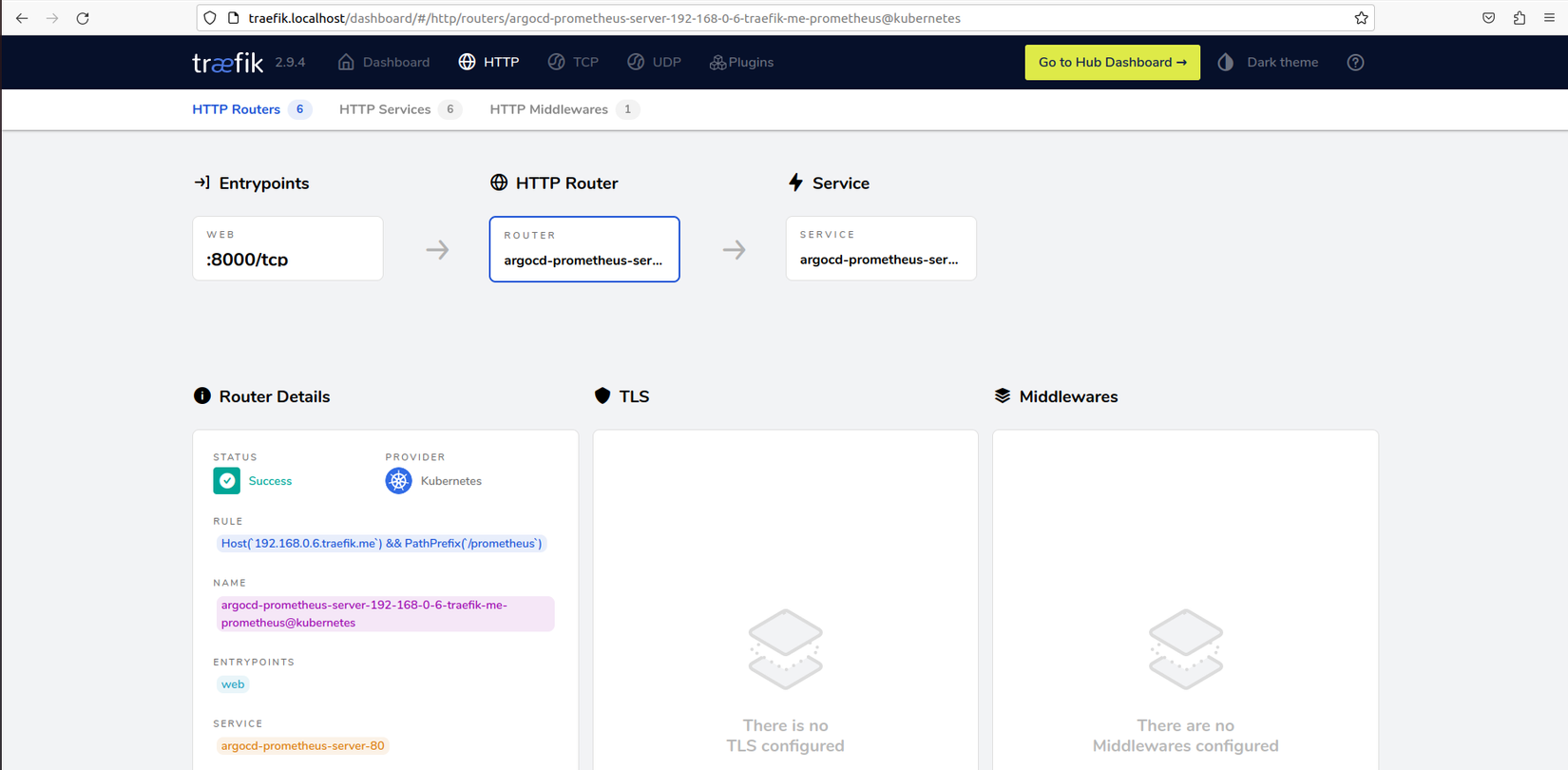Open the Plugins nav item
1568x770 pixels.
click(x=741, y=63)
